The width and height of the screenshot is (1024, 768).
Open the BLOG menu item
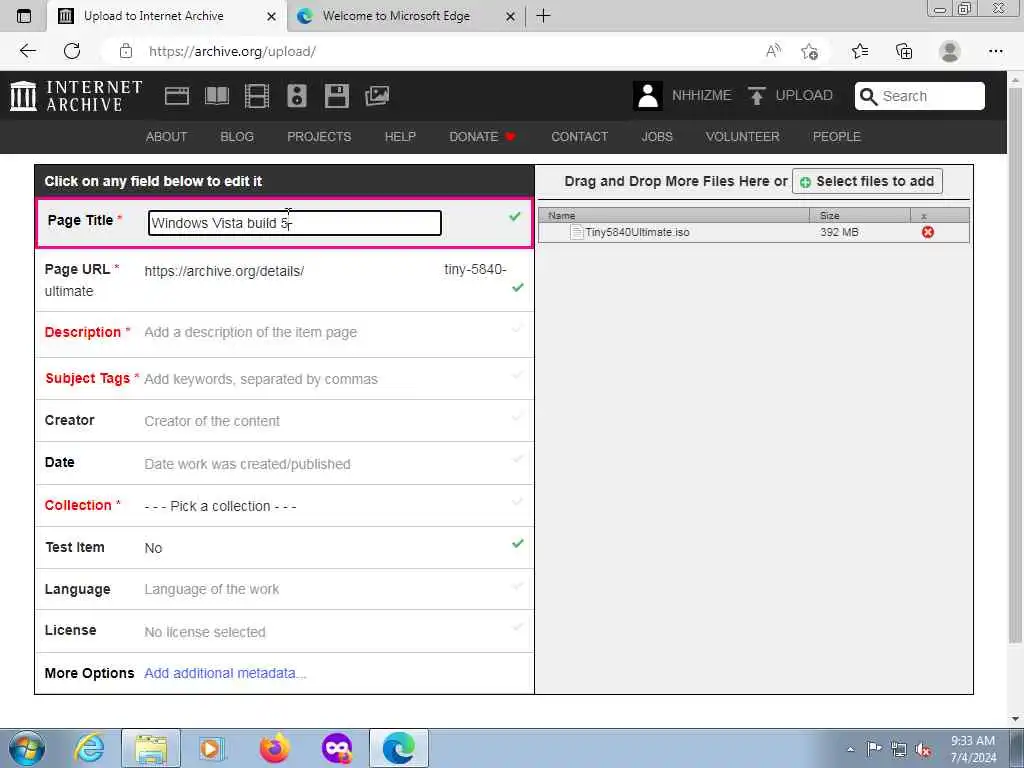click(x=237, y=136)
